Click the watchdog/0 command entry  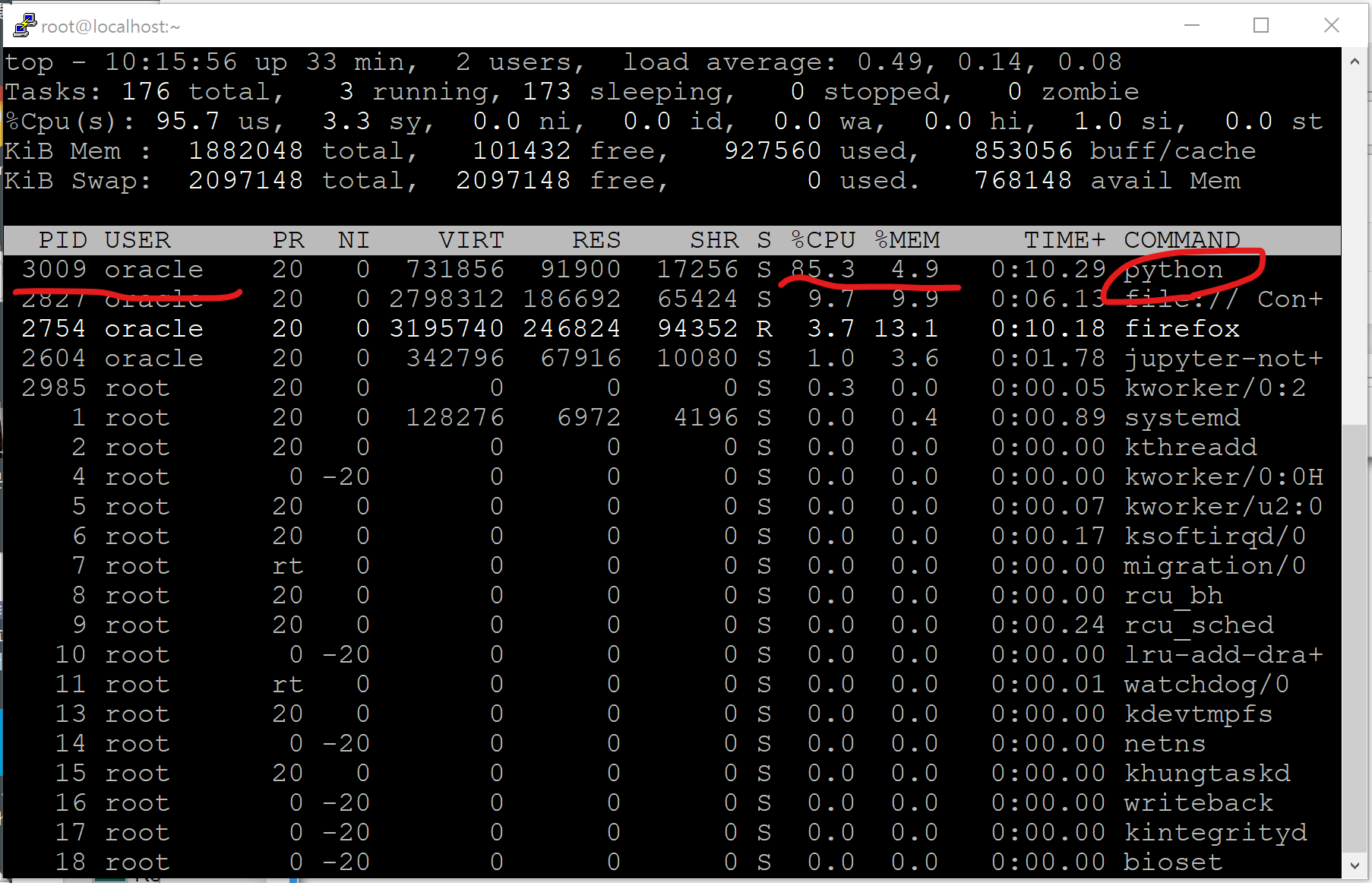1207,684
